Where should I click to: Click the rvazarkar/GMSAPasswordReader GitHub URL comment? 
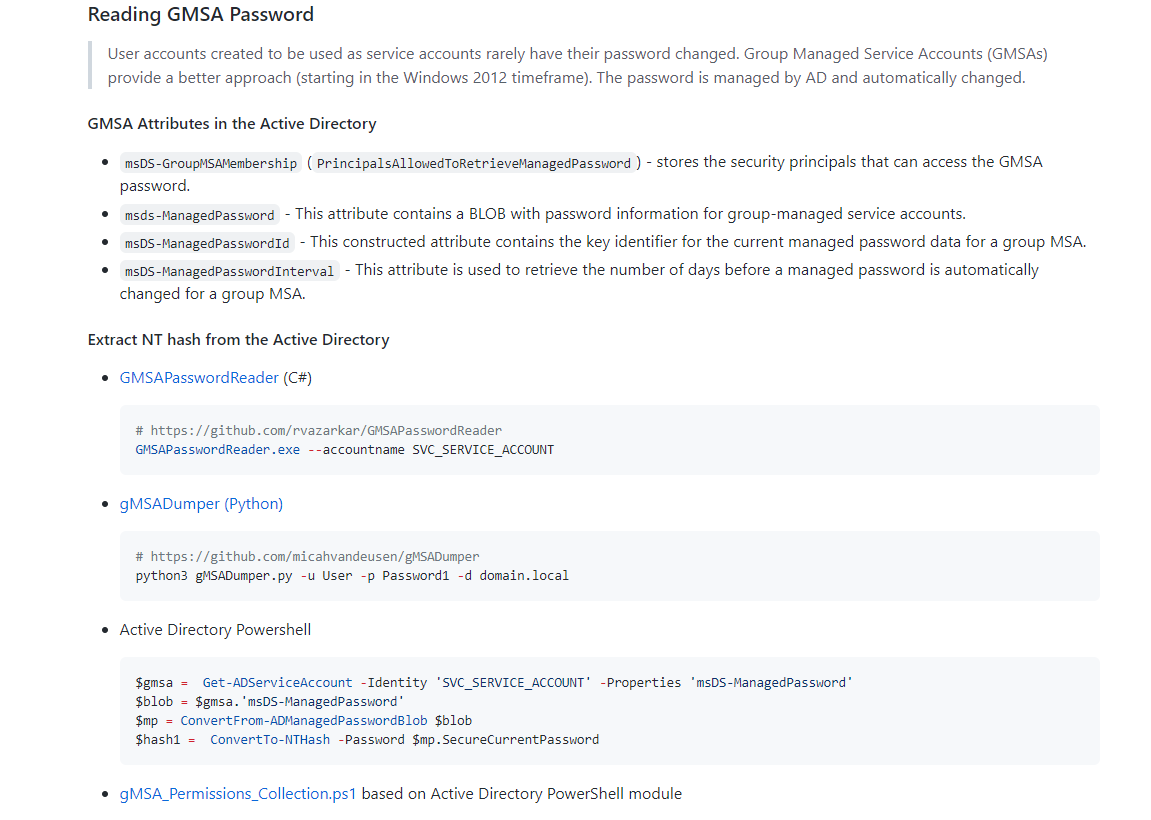(319, 430)
